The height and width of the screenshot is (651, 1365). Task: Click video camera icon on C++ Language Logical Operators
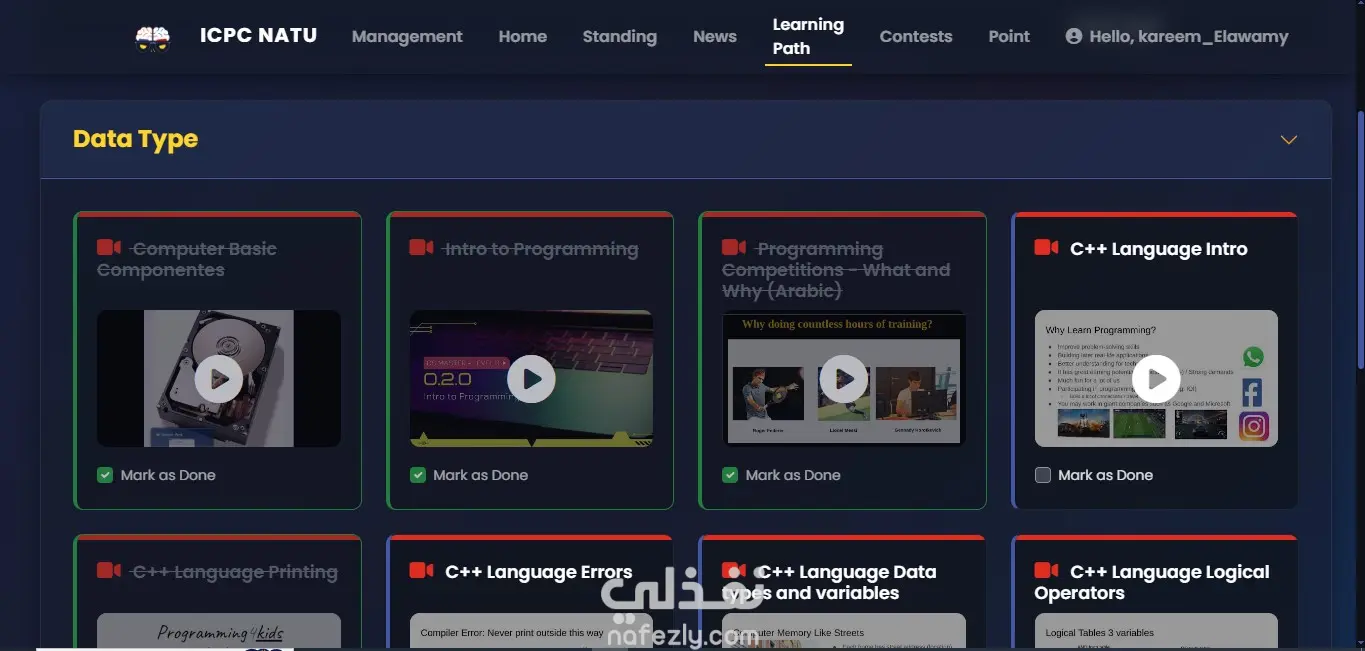pyautogui.click(x=1046, y=570)
